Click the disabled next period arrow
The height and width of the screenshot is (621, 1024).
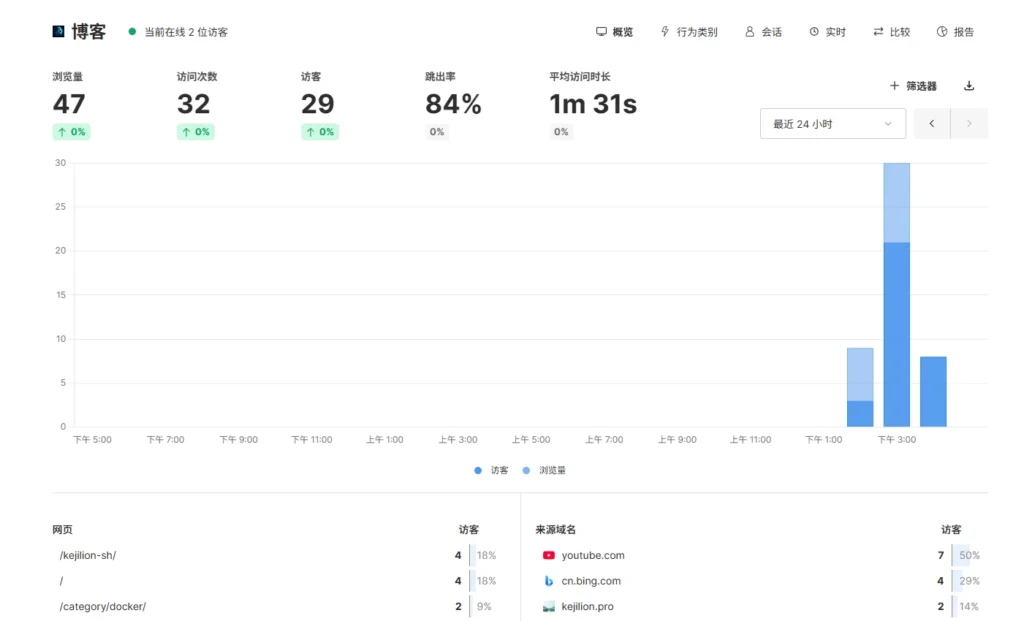(968, 124)
